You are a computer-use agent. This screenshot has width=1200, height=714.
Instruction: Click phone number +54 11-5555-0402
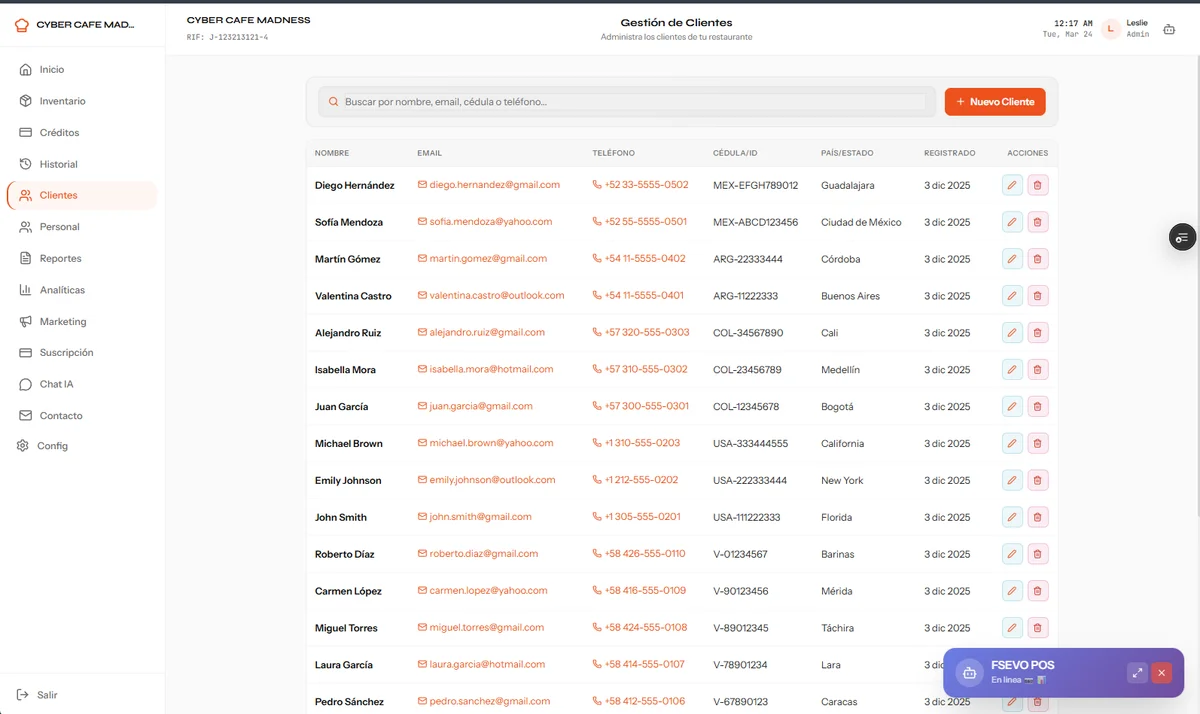[x=645, y=259]
